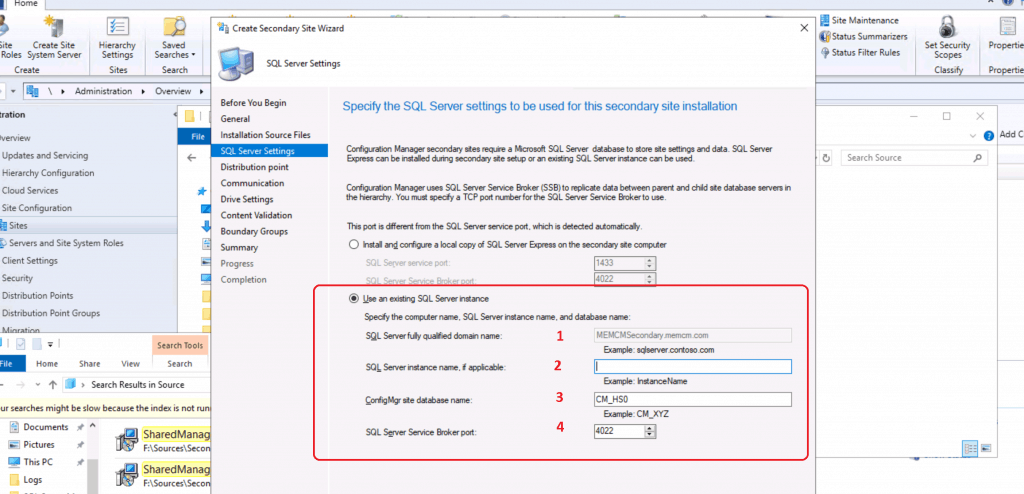Switch Explorer to Details view icon
The image size is (1024, 494).
(x=970, y=448)
